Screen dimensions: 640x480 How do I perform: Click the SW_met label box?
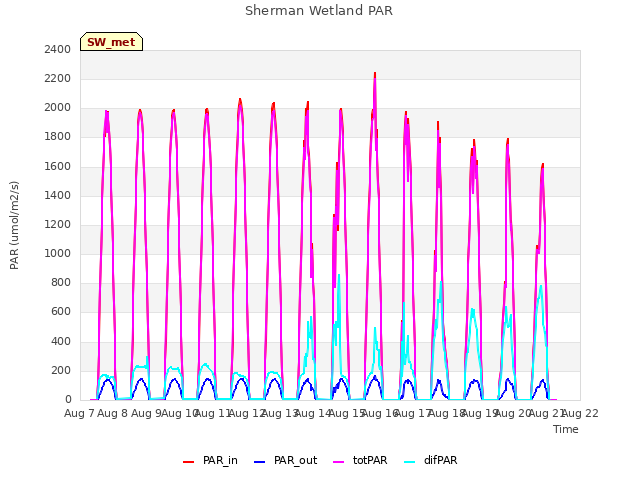click(x=111, y=42)
